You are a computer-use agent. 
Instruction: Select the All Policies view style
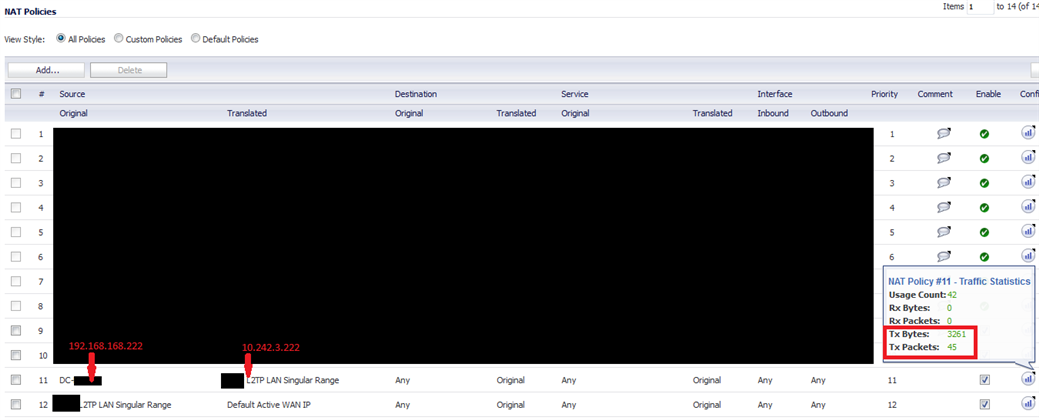61,38
